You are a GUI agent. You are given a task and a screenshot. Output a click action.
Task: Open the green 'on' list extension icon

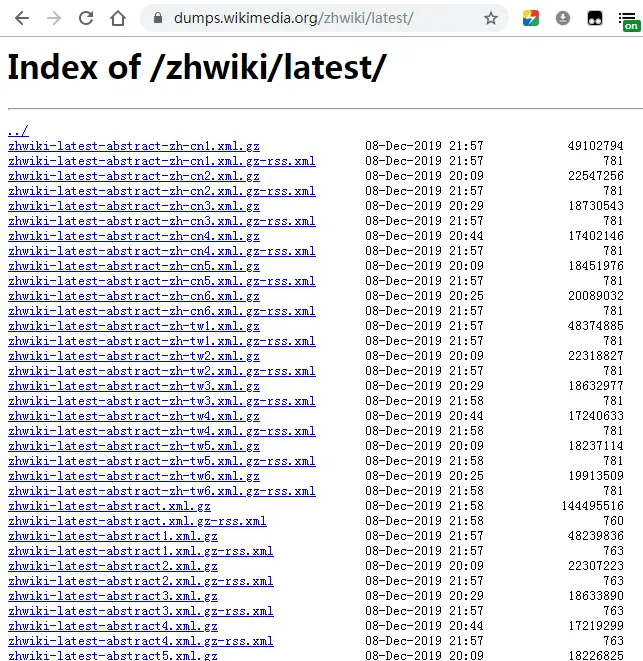point(630,21)
